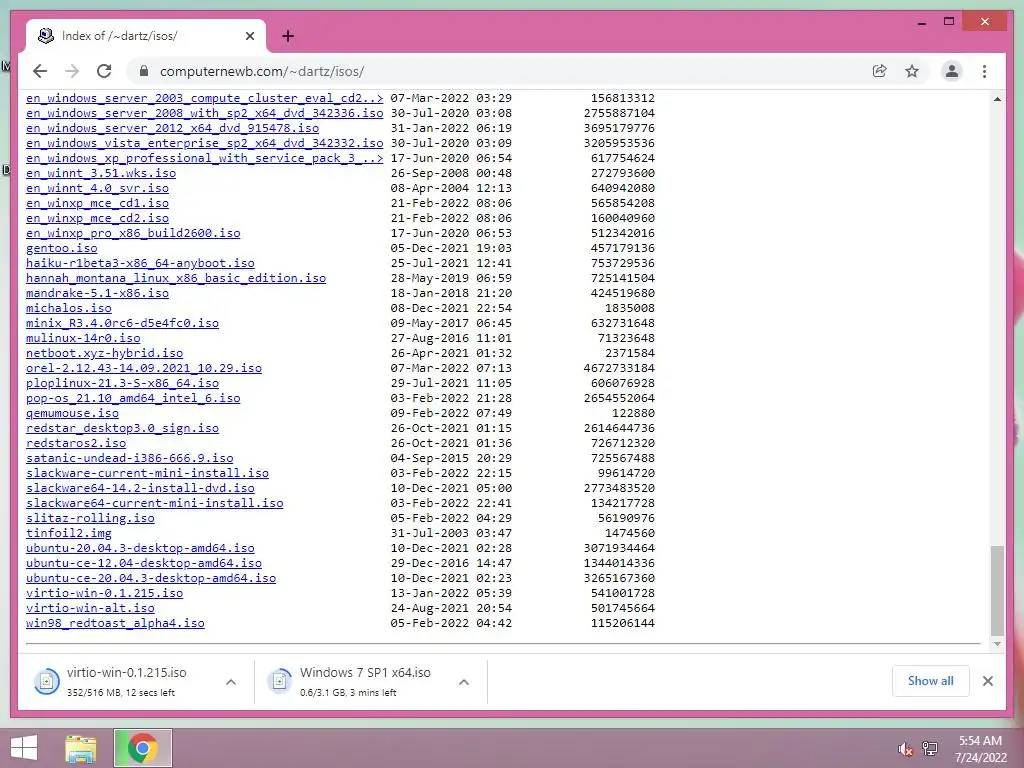1024x768 pixels.
Task: Open the taskbar clock showing 5:54 AM
Action: pos(980,748)
